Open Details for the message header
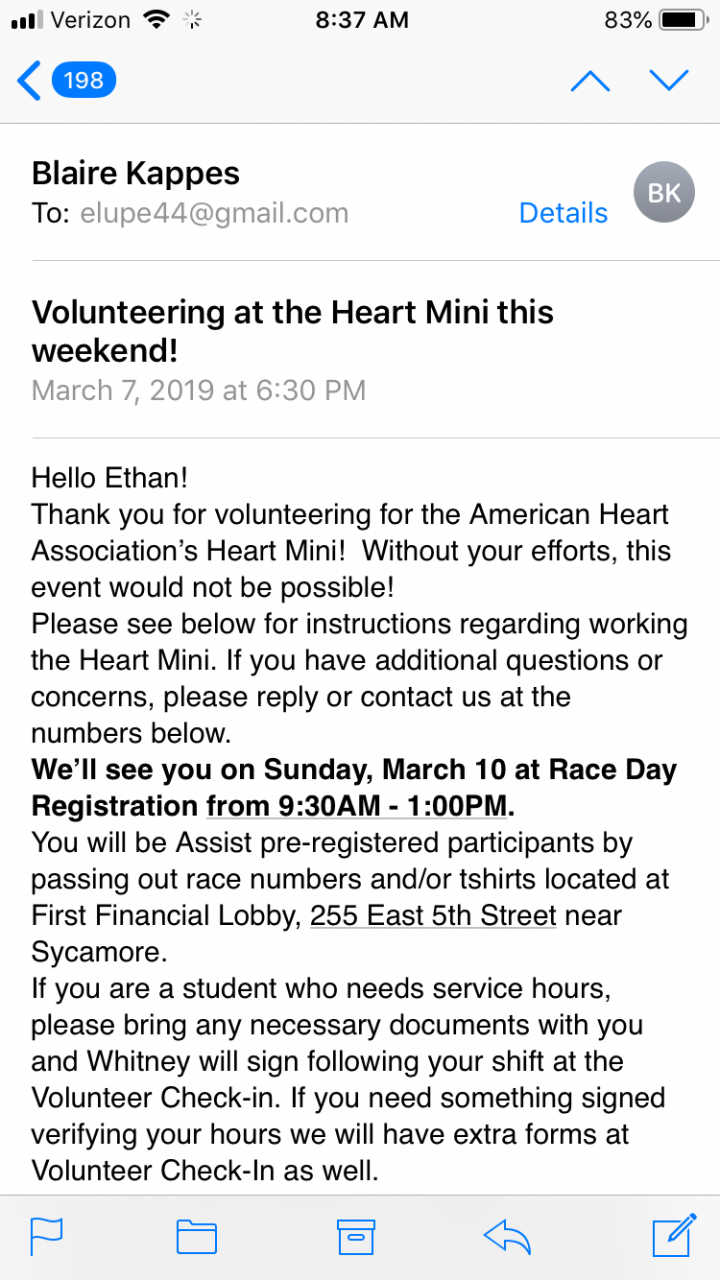Screen dimensions: 720x1280 click(563, 213)
